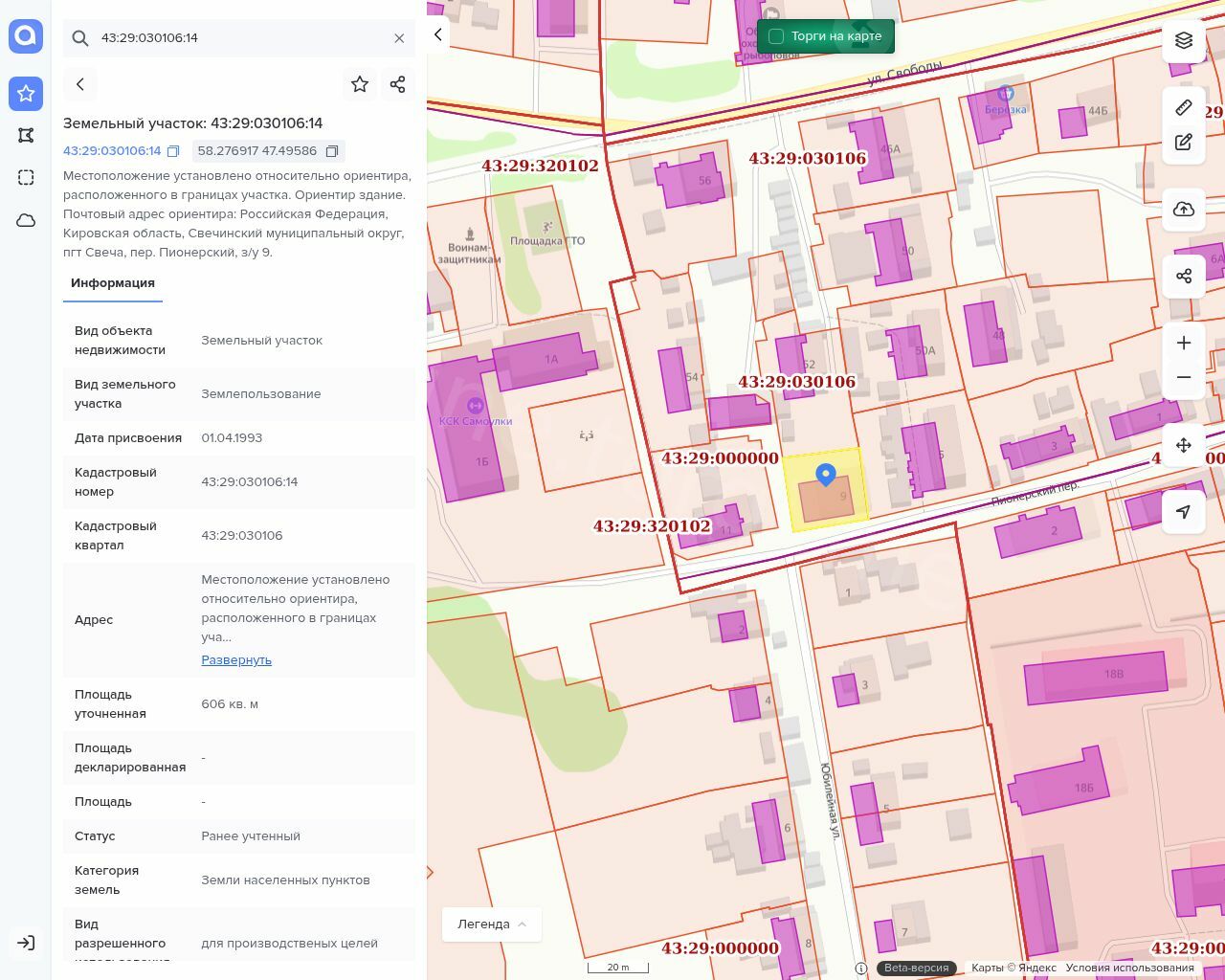Select the Информация tab
Screen dimensions: 1225x980
[113, 283]
